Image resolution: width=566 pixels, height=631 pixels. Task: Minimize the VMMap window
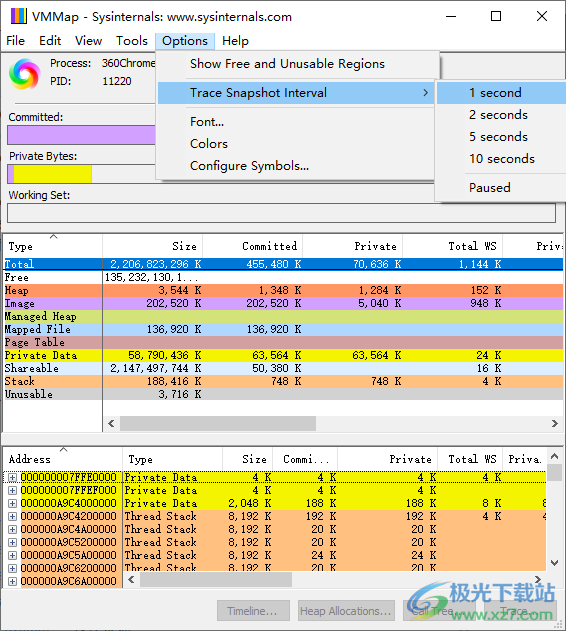(451, 16)
